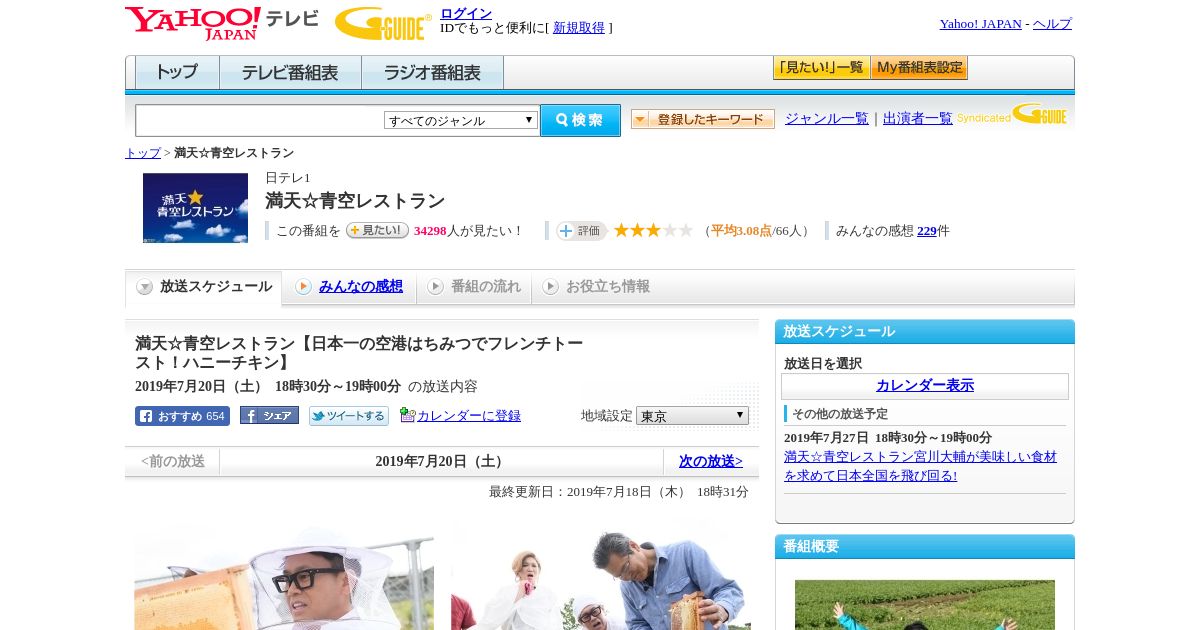Tweet using ツイートする button
1200x630 pixels.
pyautogui.click(x=348, y=416)
